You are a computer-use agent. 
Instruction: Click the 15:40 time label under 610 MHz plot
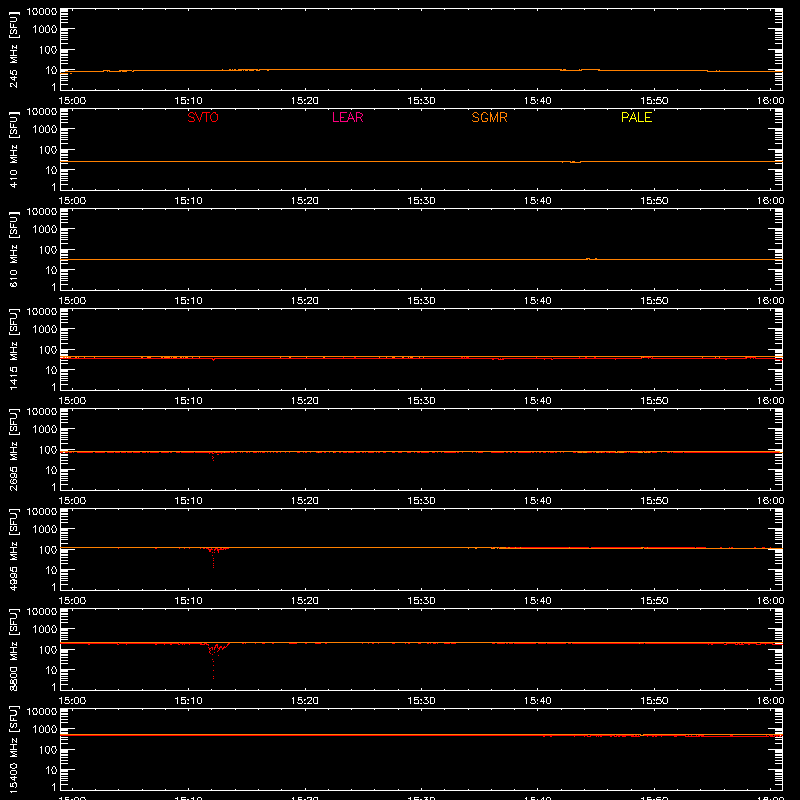[x=538, y=301]
